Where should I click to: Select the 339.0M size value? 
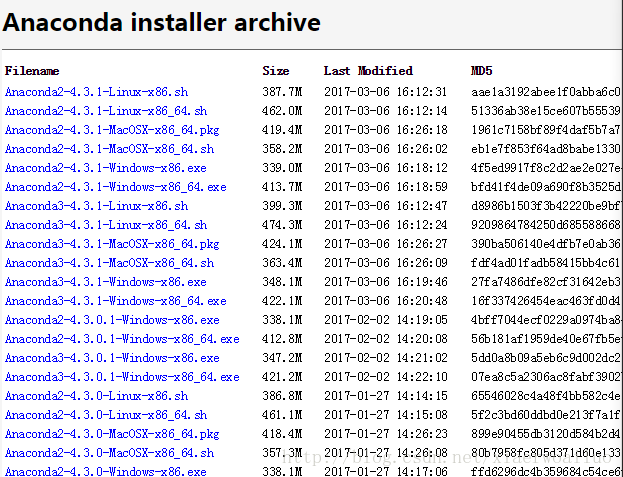click(282, 168)
